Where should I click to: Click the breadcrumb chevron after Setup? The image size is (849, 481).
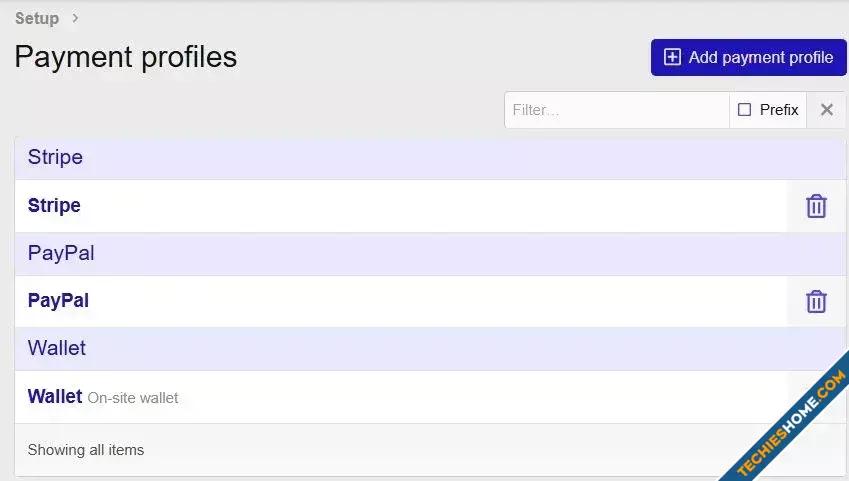pos(75,18)
